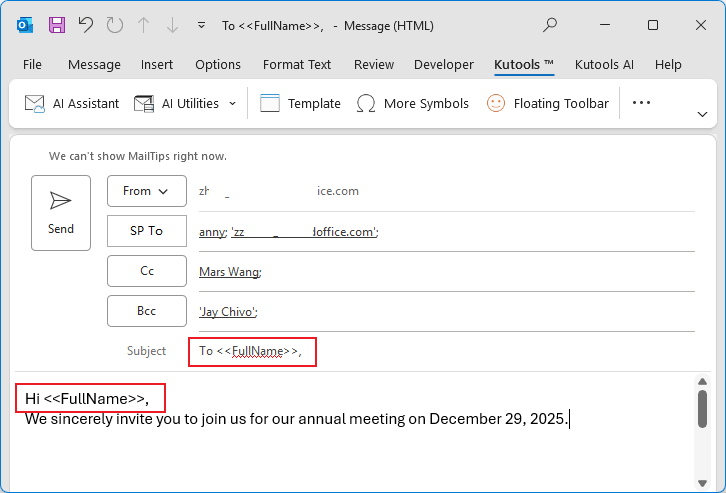Click the Next Item down arrow
The width and height of the screenshot is (726, 493).
click(x=172, y=25)
